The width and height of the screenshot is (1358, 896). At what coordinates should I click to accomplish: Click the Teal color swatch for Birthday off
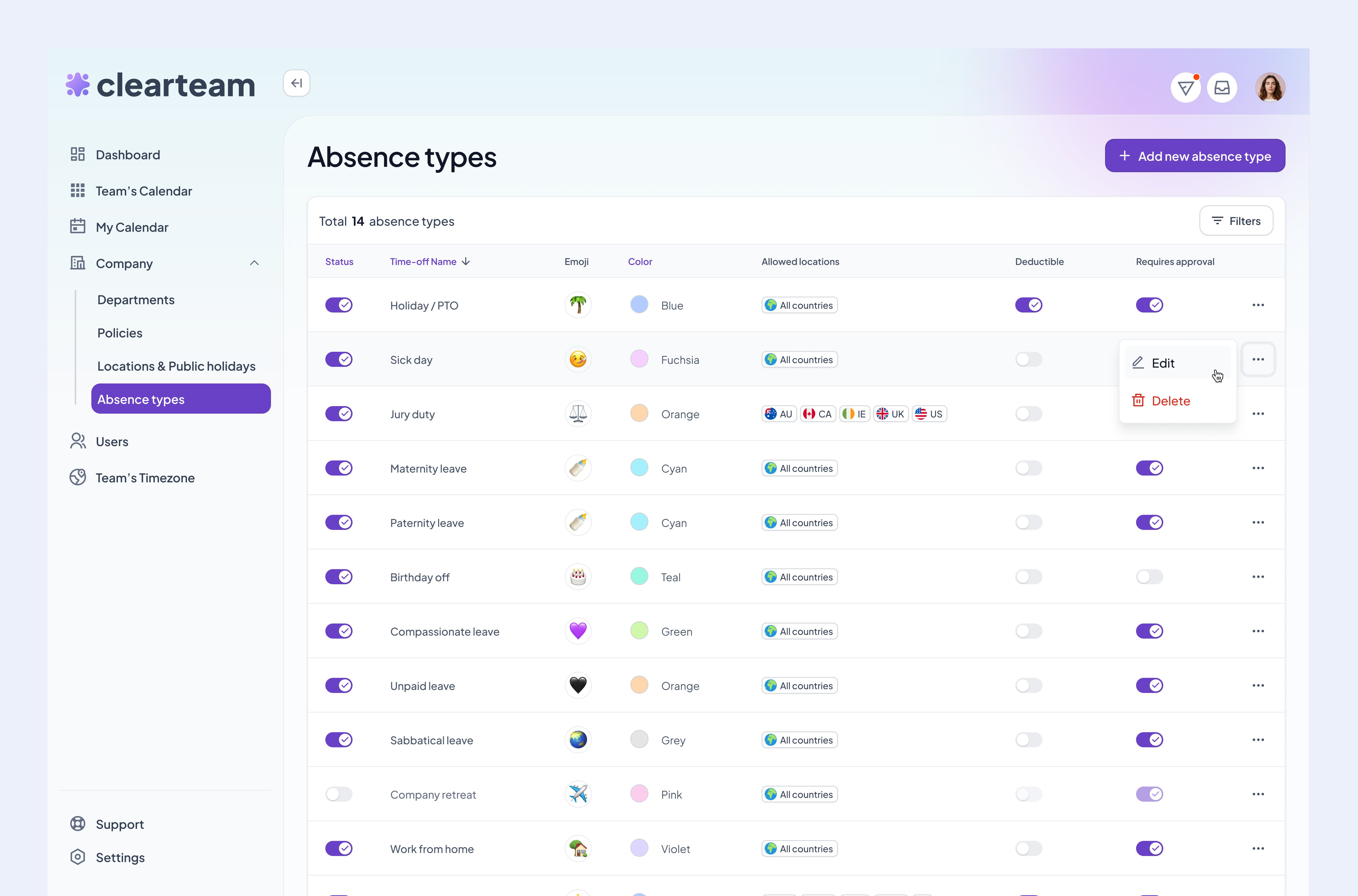[639, 576]
